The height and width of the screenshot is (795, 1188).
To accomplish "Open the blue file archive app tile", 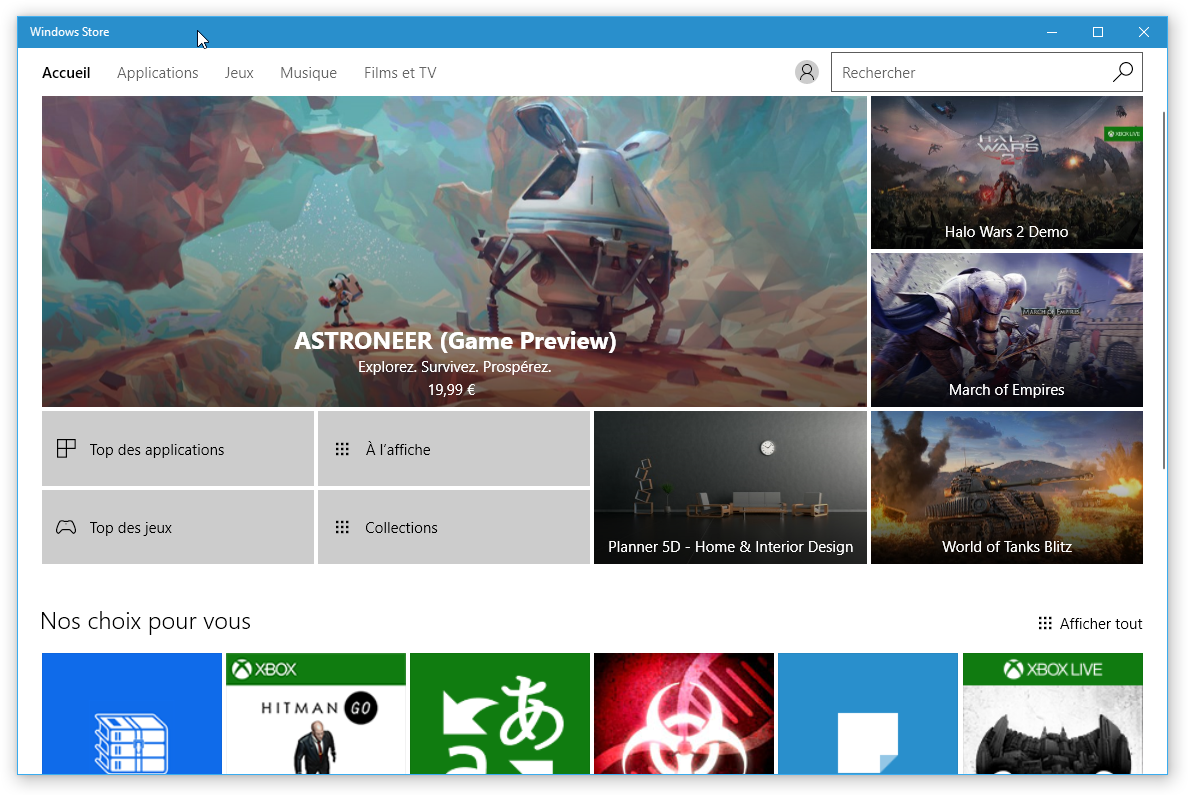I will point(132,713).
